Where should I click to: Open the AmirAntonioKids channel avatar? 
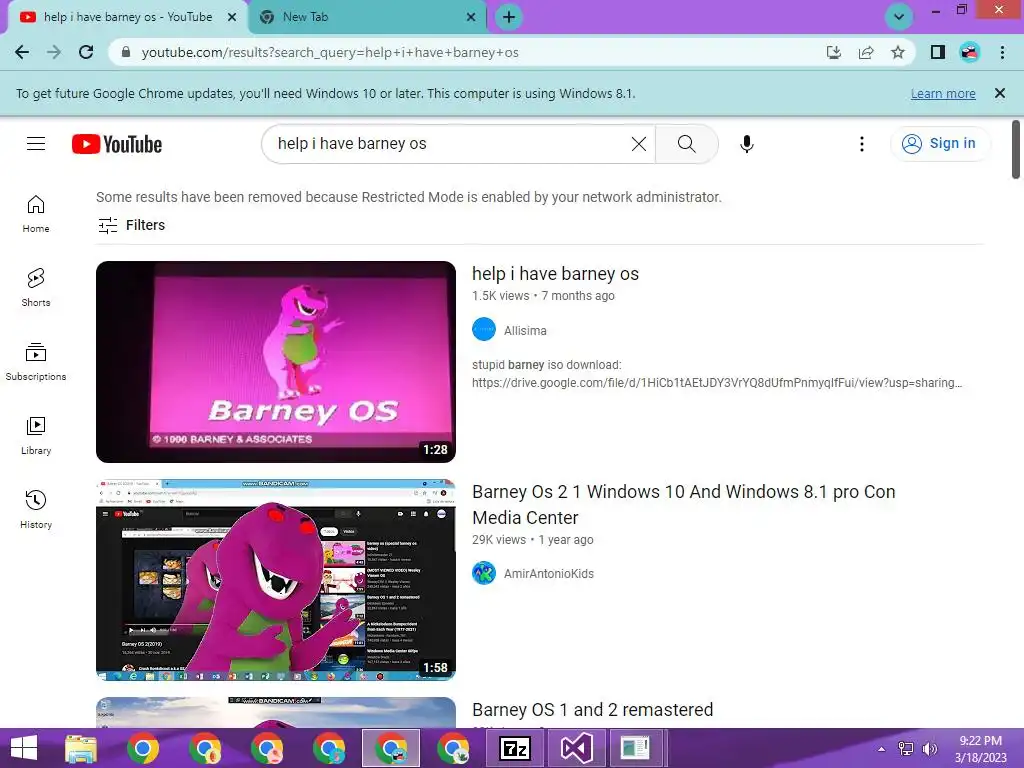(x=484, y=573)
